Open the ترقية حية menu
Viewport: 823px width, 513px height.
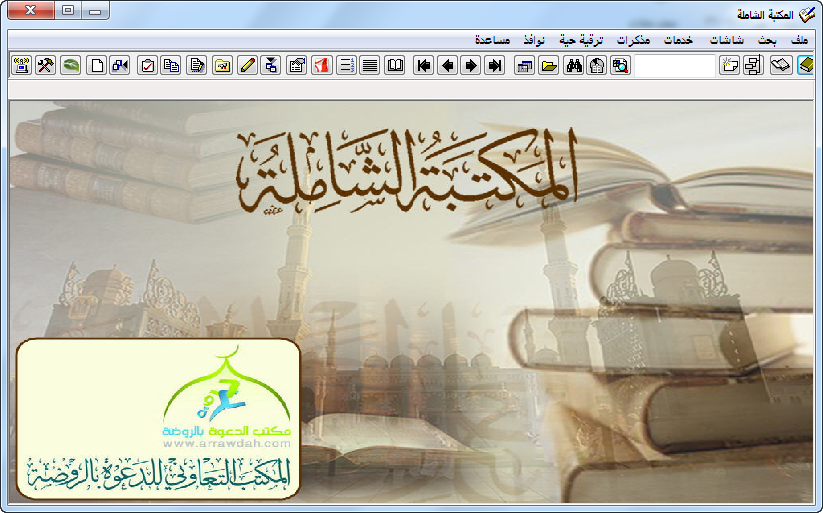[x=581, y=40]
